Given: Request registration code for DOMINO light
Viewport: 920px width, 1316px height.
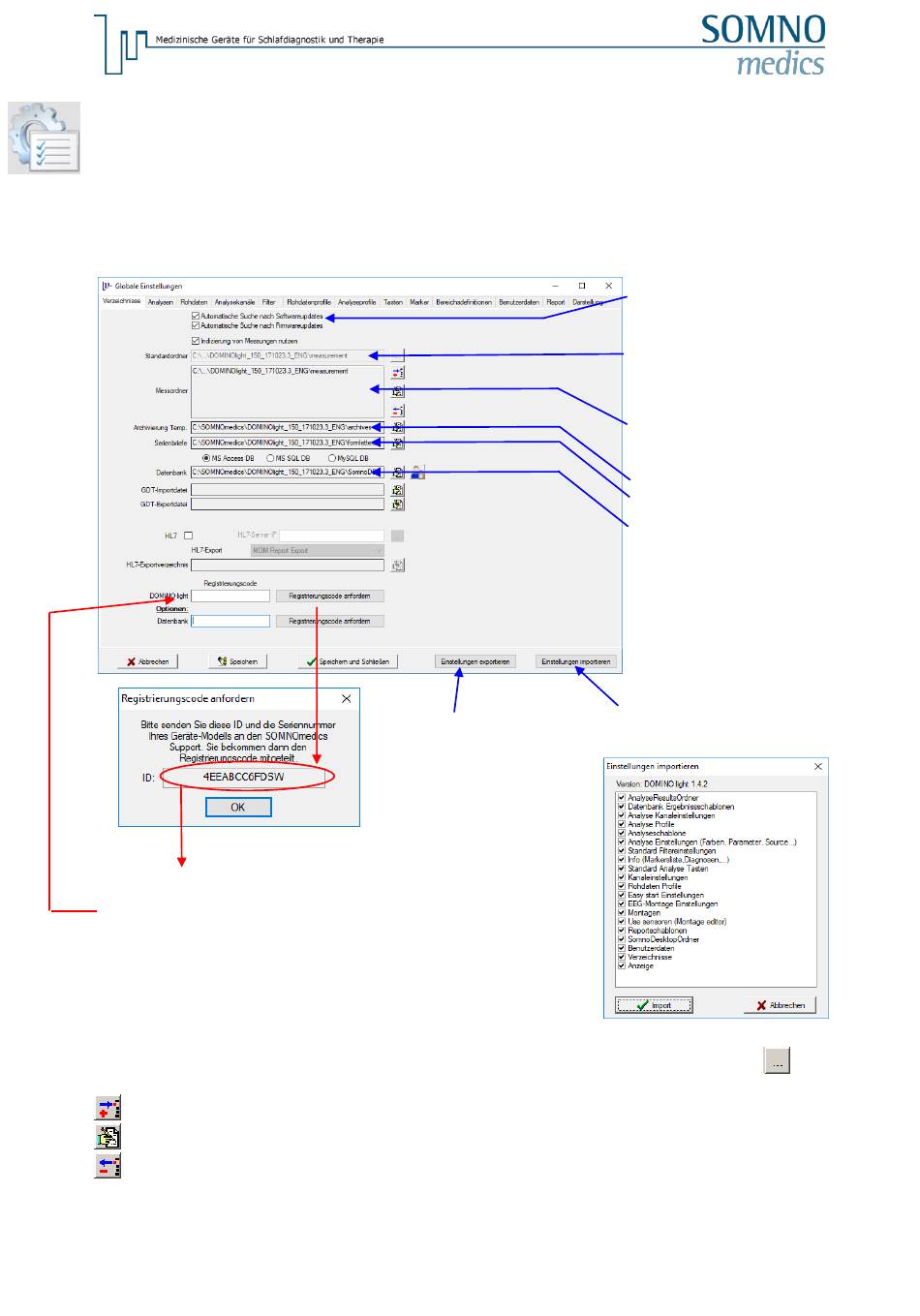Looking at the screenshot, I should tap(329, 596).
